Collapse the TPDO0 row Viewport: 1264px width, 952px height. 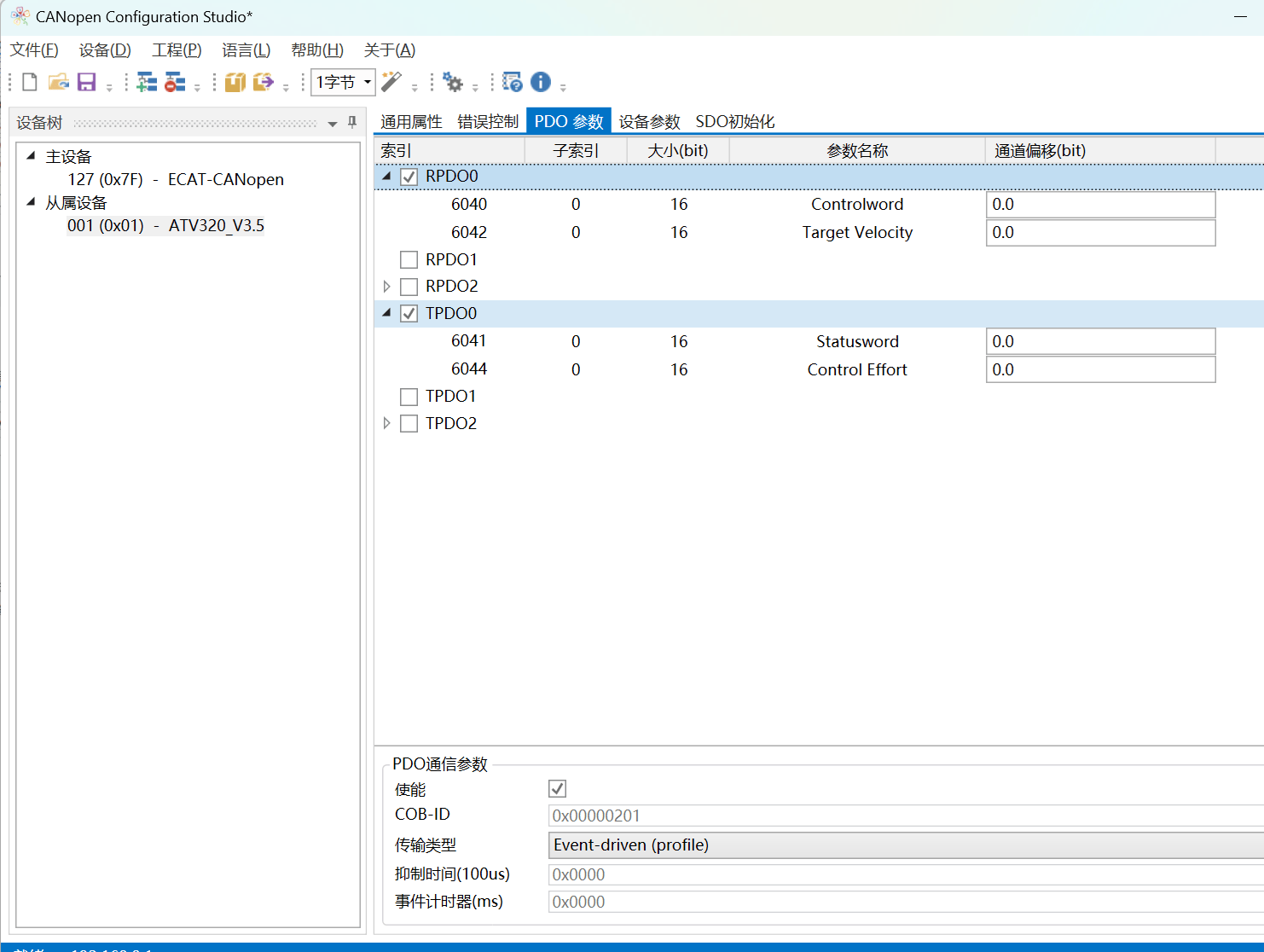point(386,313)
